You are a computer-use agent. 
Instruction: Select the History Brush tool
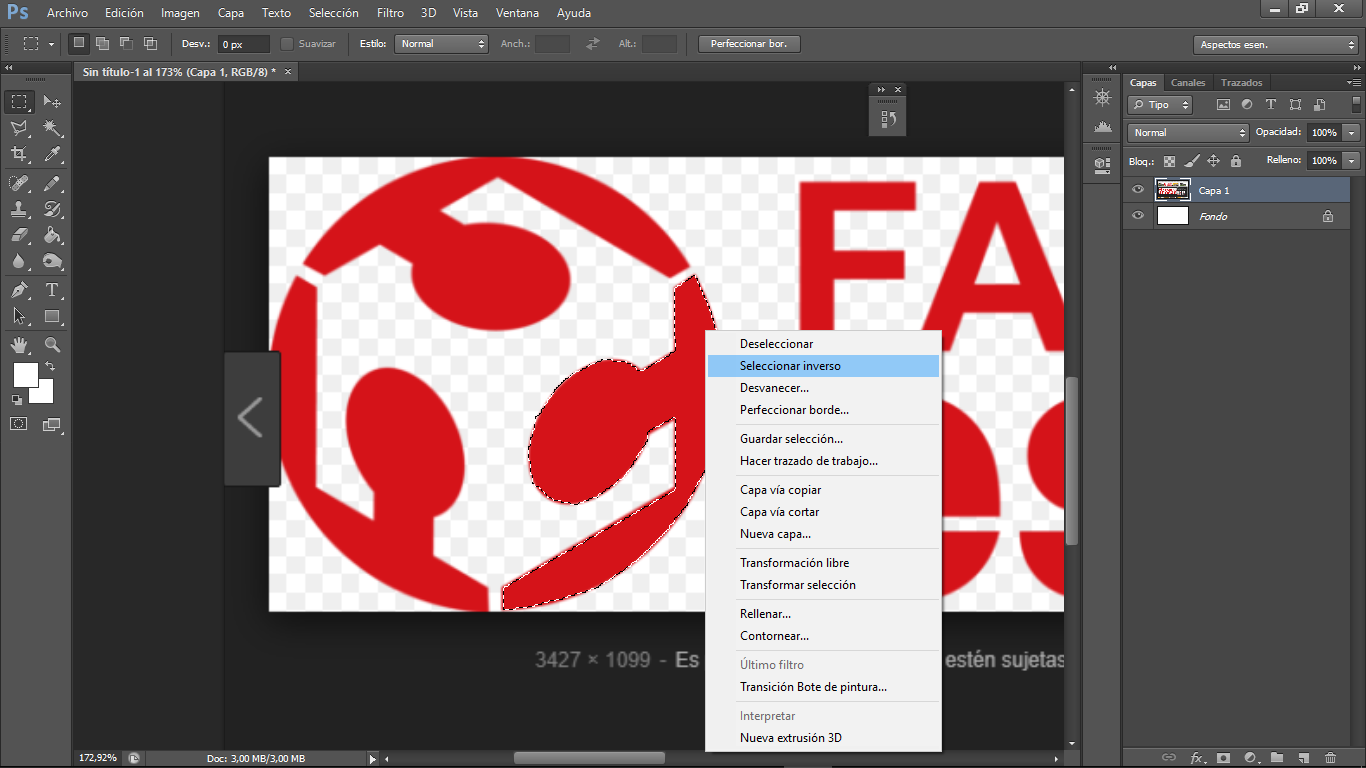(x=52, y=209)
